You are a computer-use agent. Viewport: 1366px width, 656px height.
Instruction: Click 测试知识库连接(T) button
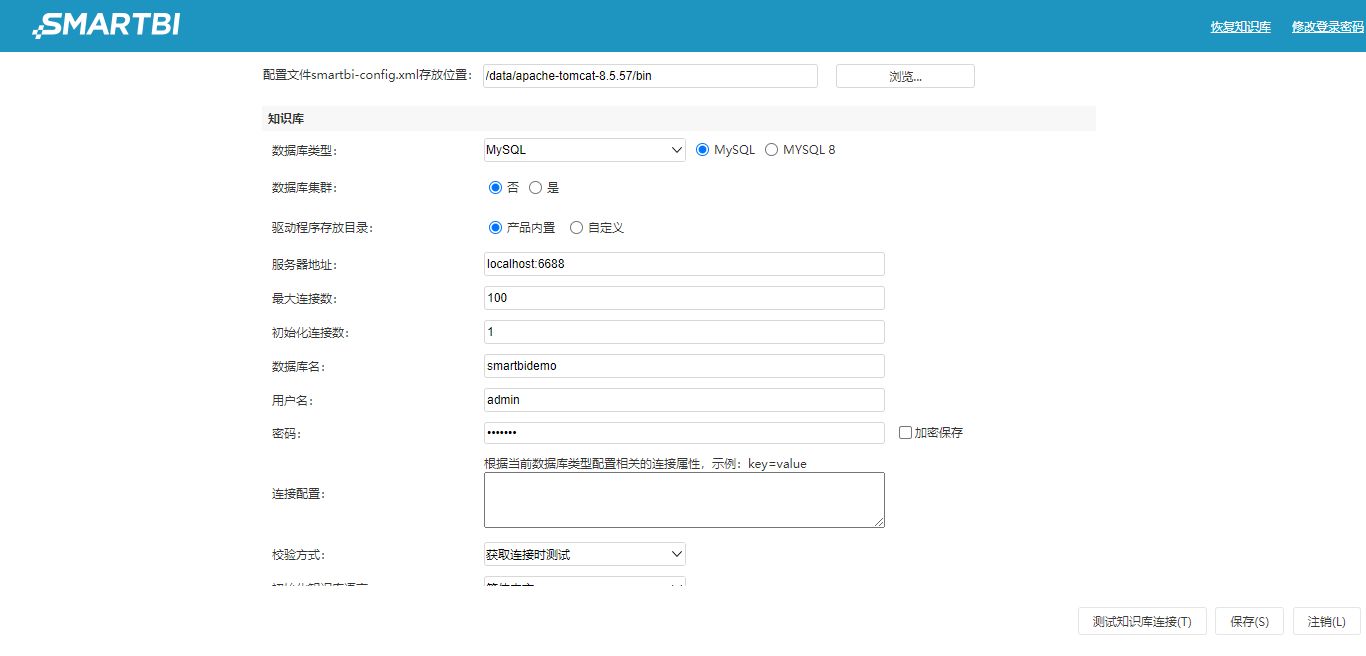click(x=1141, y=620)
